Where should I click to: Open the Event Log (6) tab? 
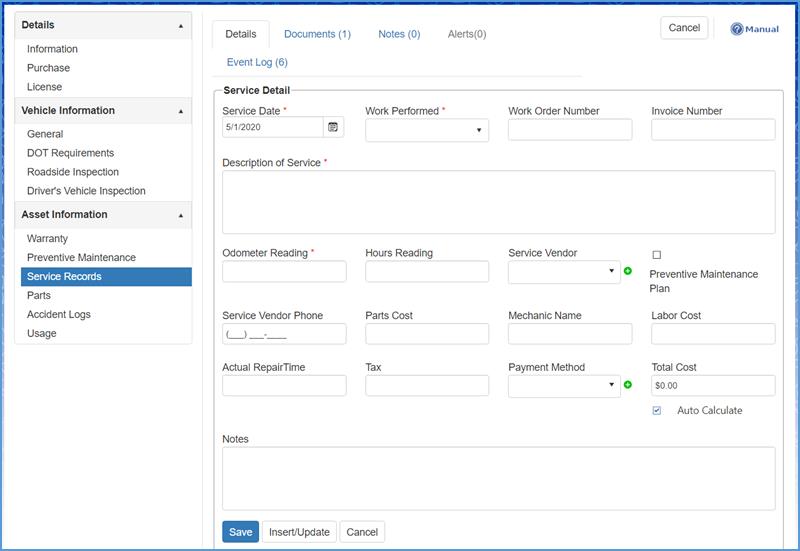pyautogui.click(x=257, y=62)
